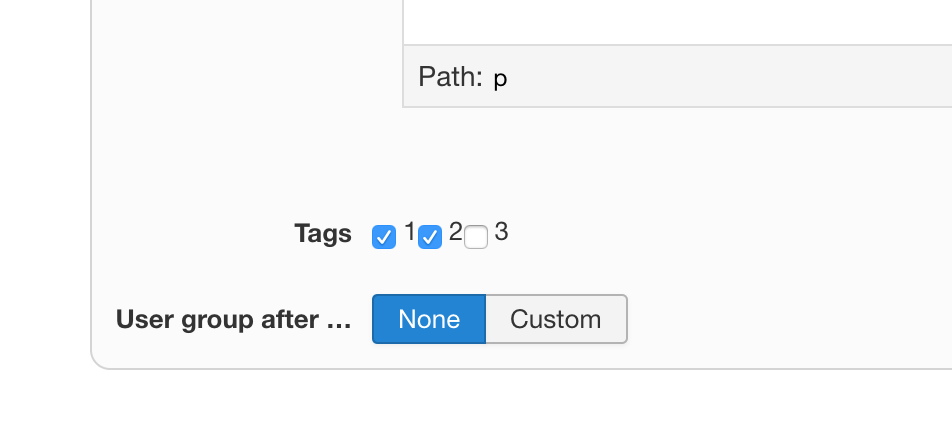Image resolution: width=952 pixels, height=446 pixels.
Task: Click the "User group after …" label
Action: 234,320
